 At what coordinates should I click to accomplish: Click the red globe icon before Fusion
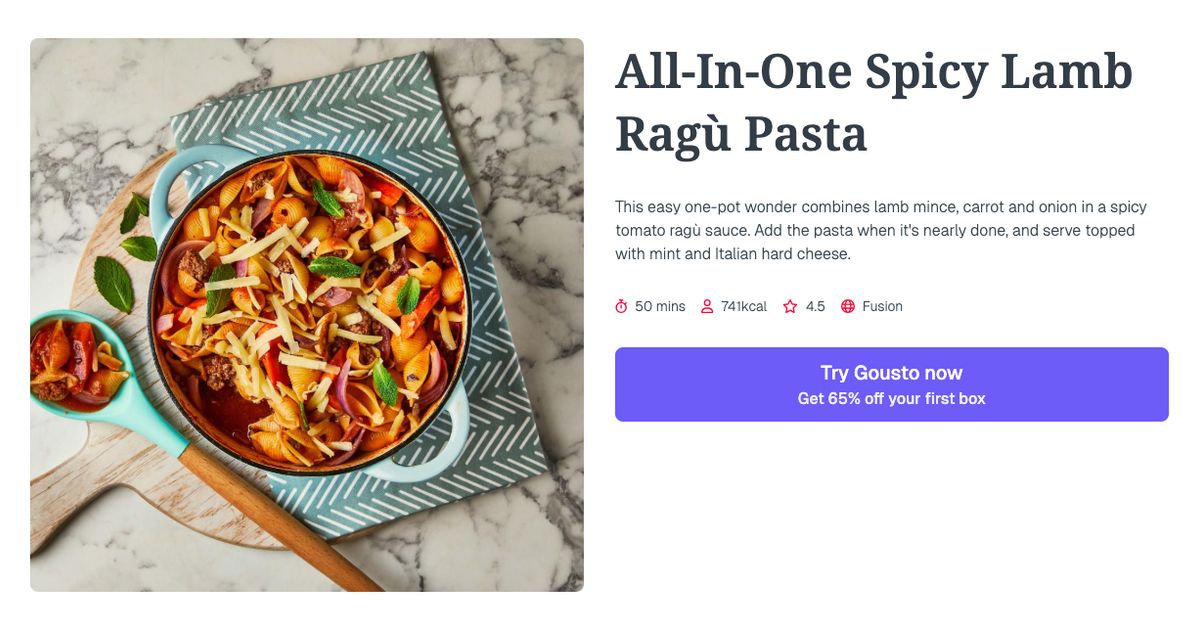click(846, 306)
